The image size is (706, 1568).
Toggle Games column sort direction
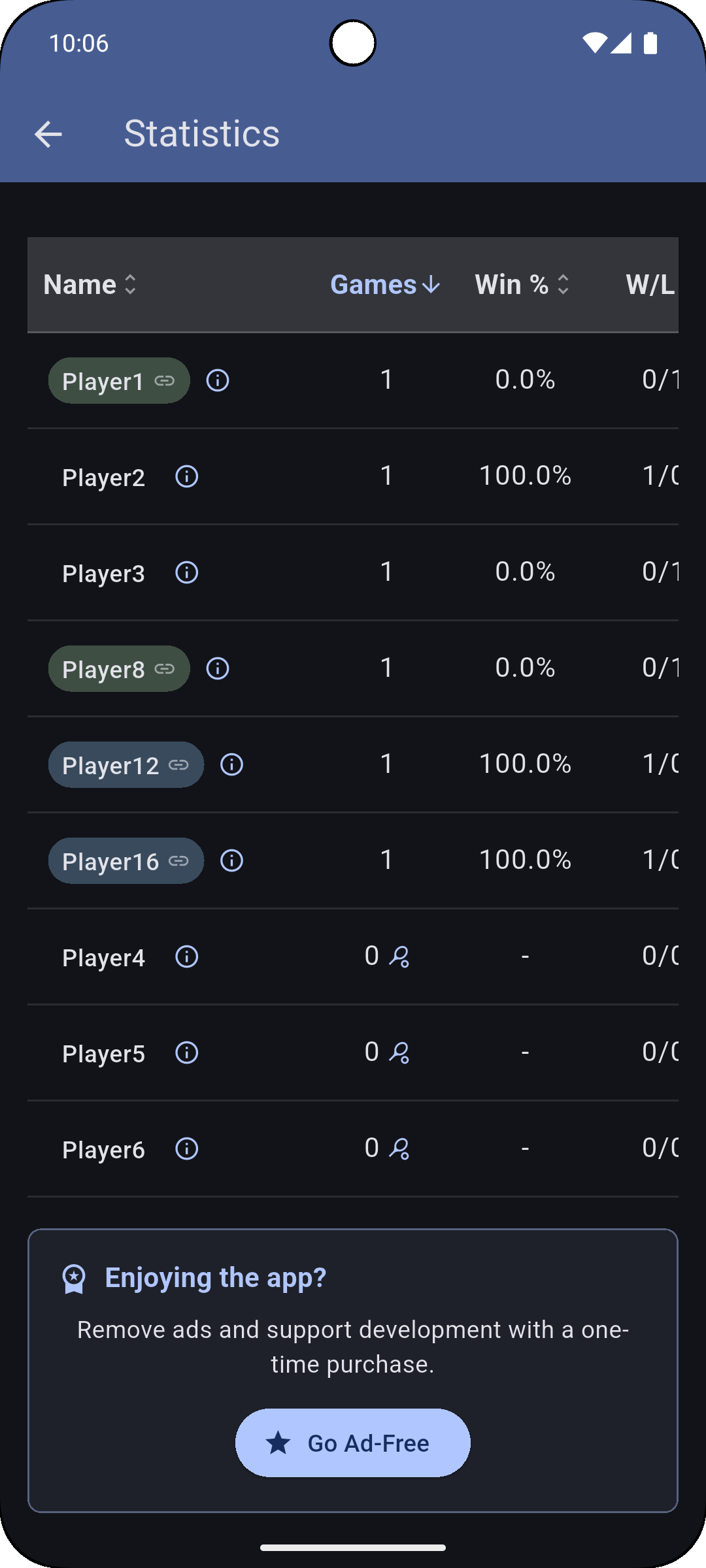click(385, 285)
